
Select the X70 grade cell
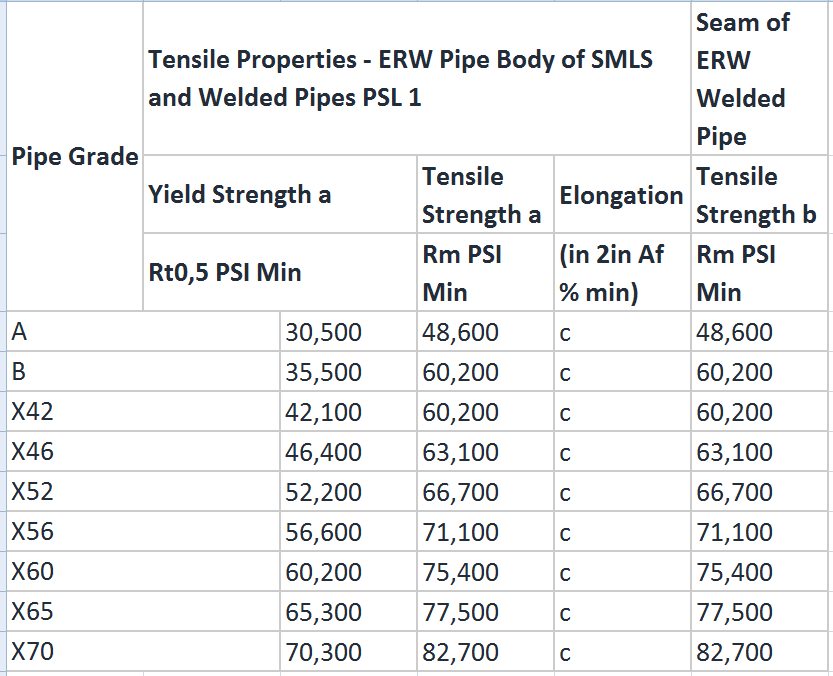coord(143,652)
